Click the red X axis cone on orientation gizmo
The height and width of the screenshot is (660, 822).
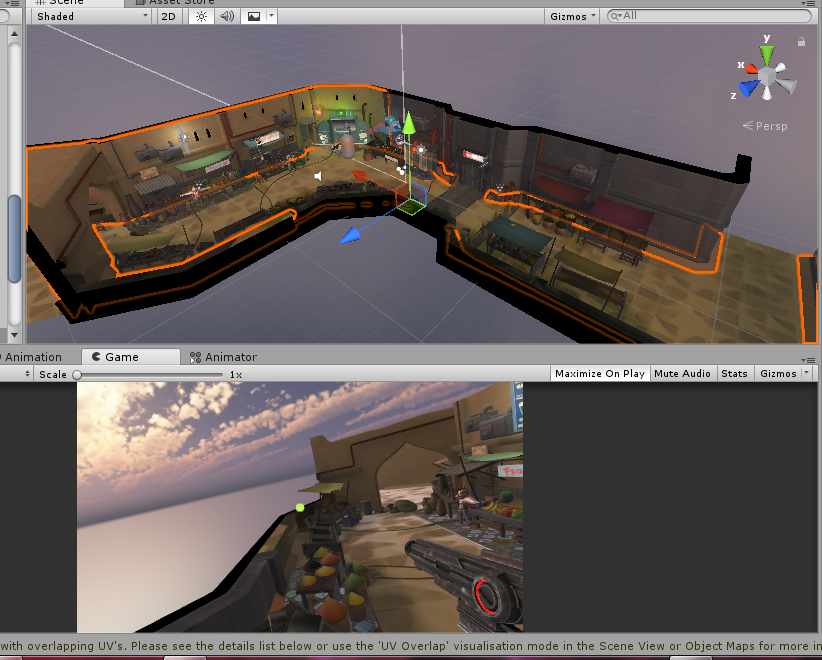pos(751,68)
